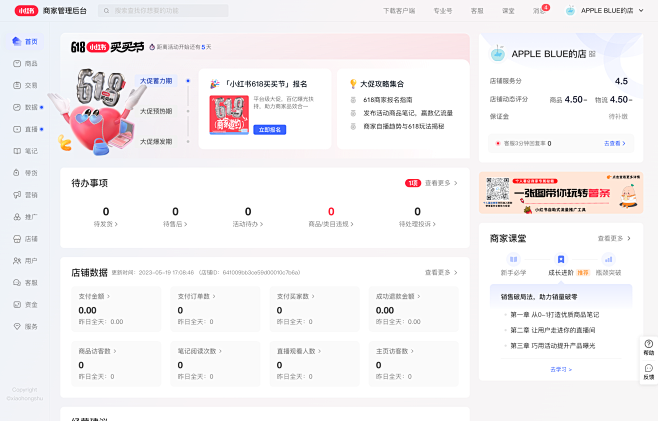Open the 支付买家数 metric chevron
This screenshot has height=421, width=658.
[x=313, y=296]
